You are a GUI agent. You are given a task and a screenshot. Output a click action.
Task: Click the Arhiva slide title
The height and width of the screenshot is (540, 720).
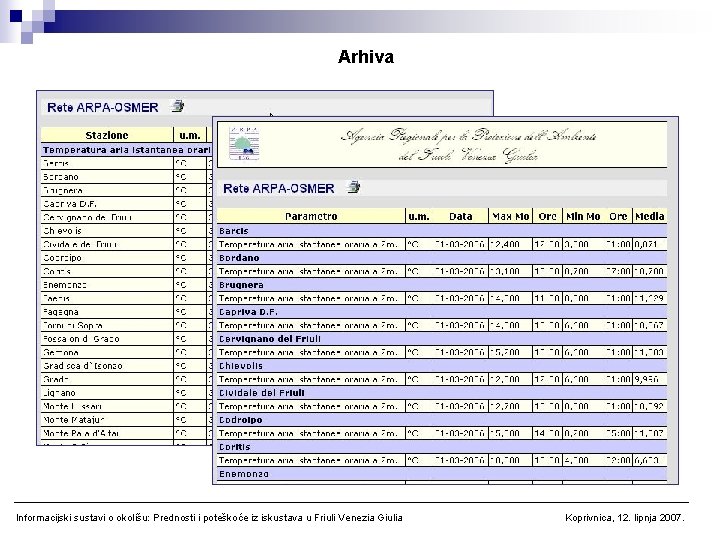click(366, 57)
